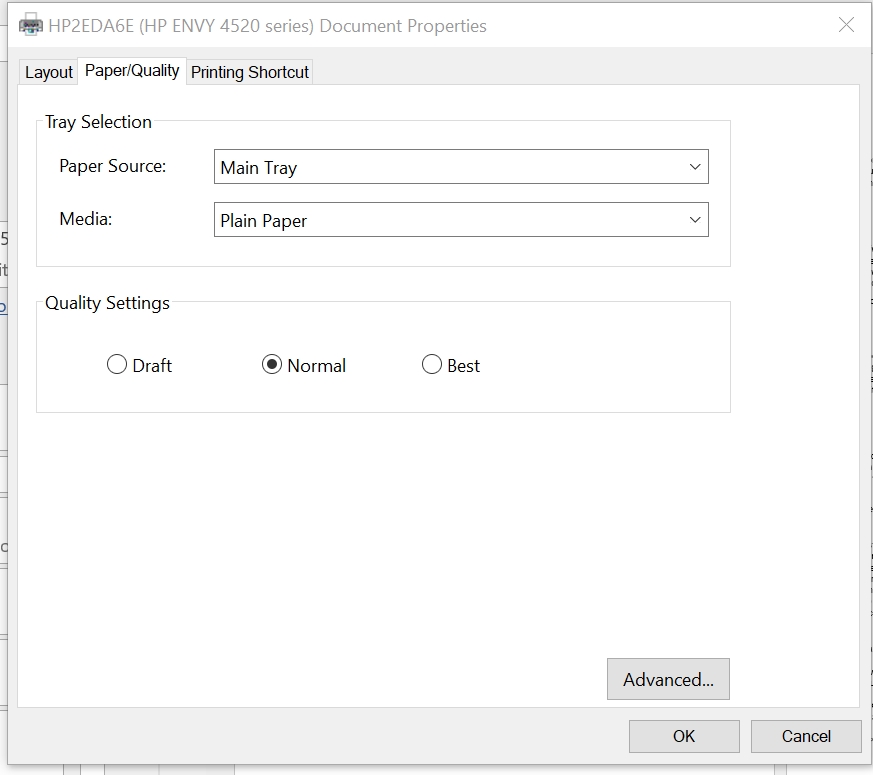Select the Paper/Quality tab
The height and width of the screenshot is (775, 873).
pos(132,71)
